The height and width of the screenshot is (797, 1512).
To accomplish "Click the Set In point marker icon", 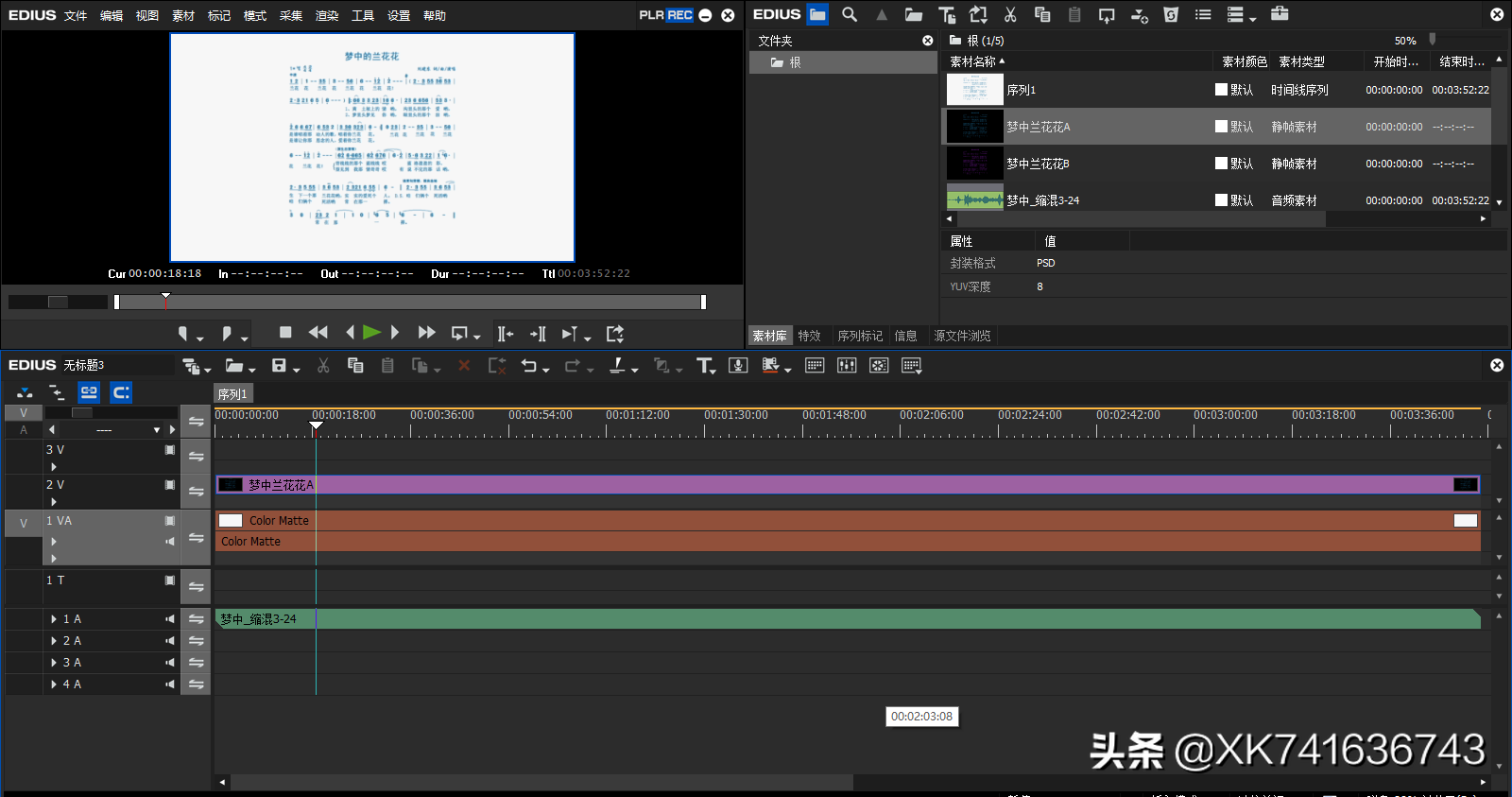I will [x=183, y=333].
